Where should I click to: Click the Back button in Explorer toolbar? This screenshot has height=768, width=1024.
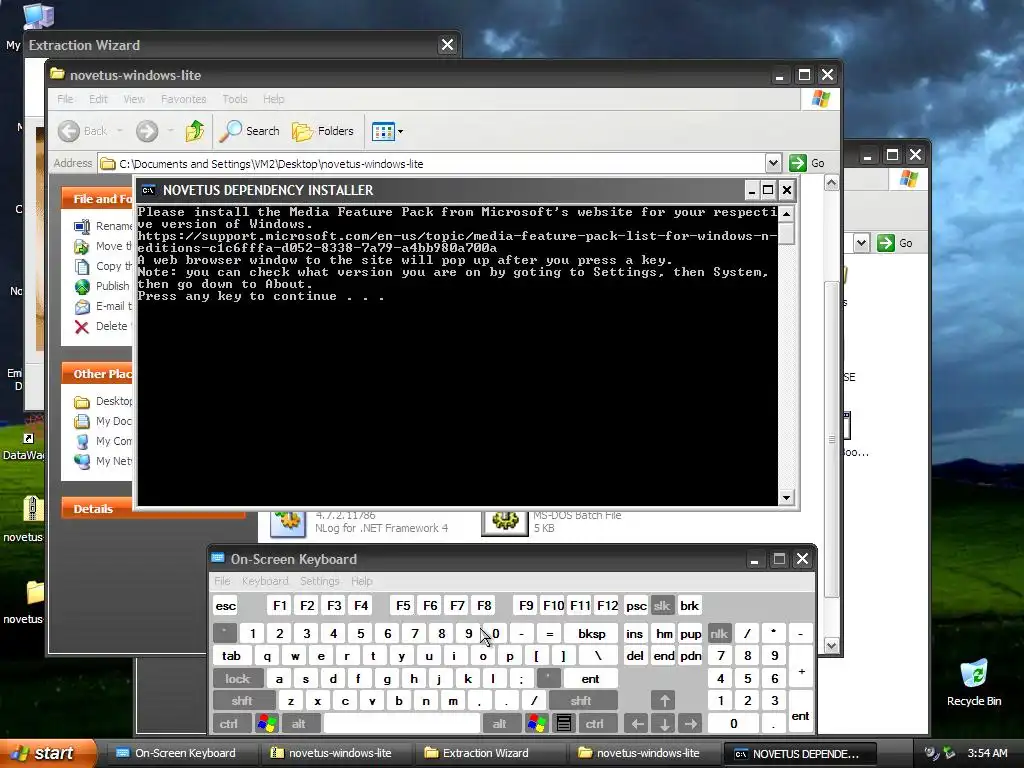82,131
